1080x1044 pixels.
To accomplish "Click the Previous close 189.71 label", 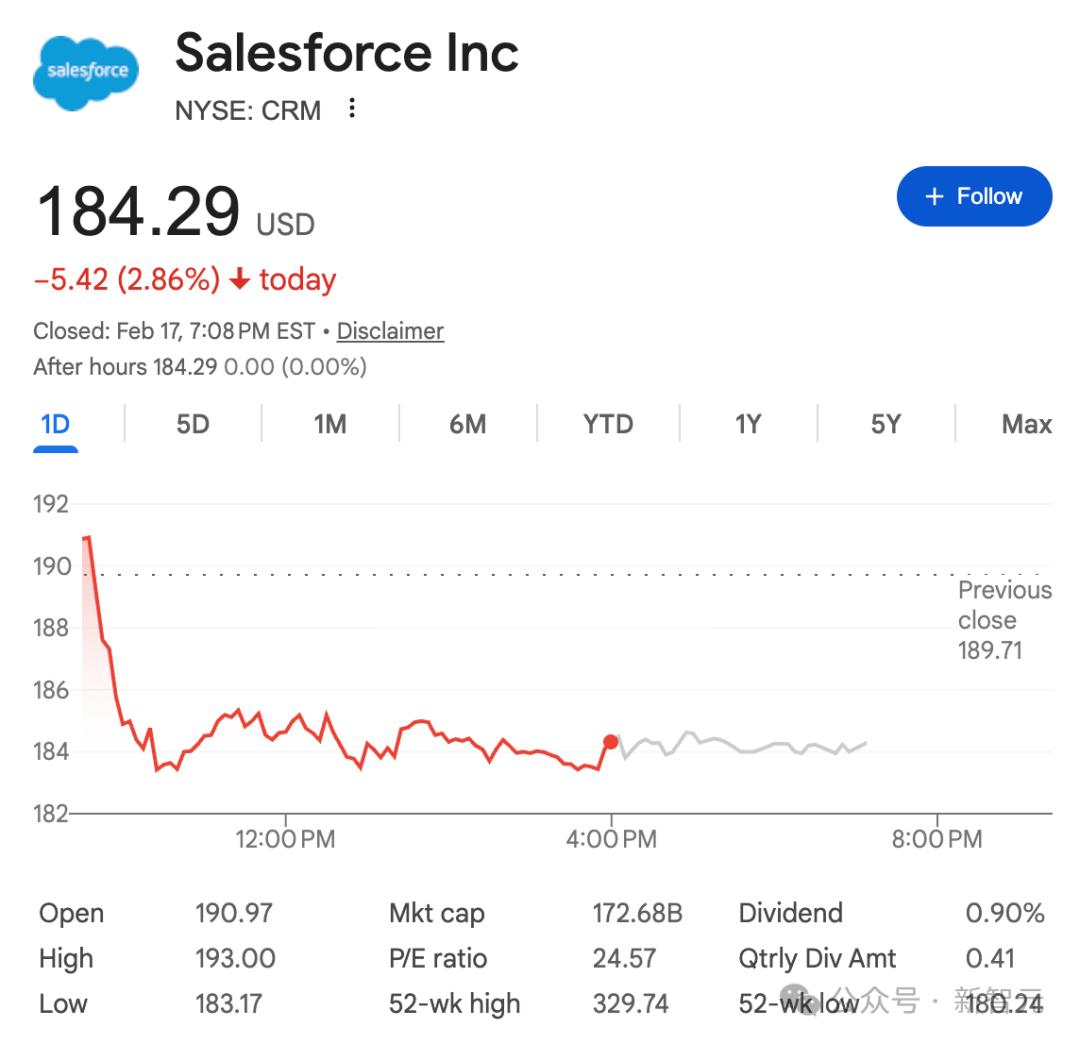I will tap(1004, 620).
